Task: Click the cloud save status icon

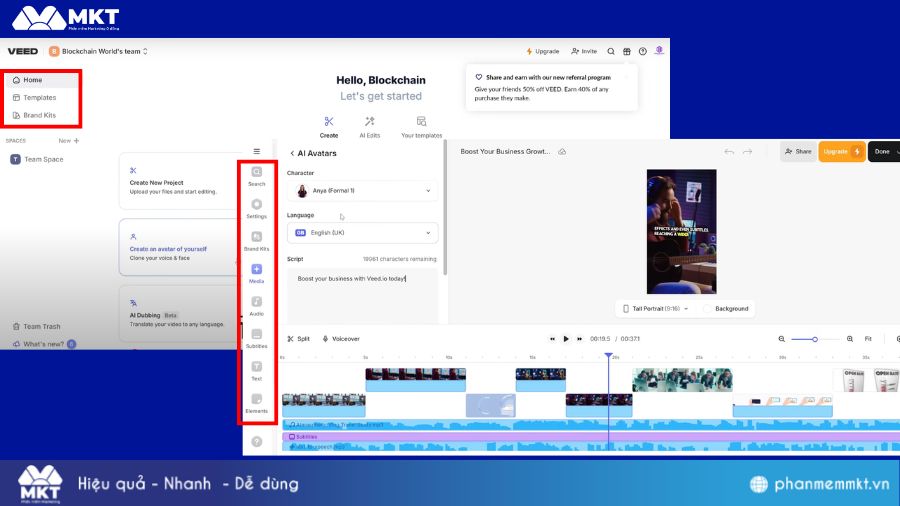Action: tap(562, 151)
